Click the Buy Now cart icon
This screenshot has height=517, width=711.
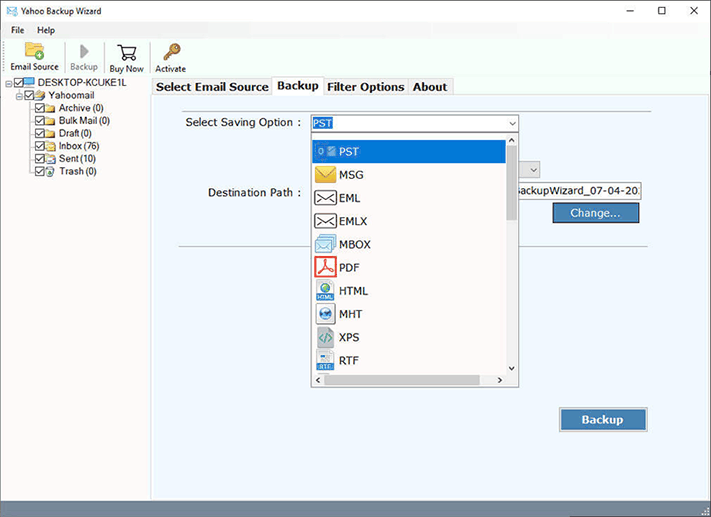pos(126,52)
